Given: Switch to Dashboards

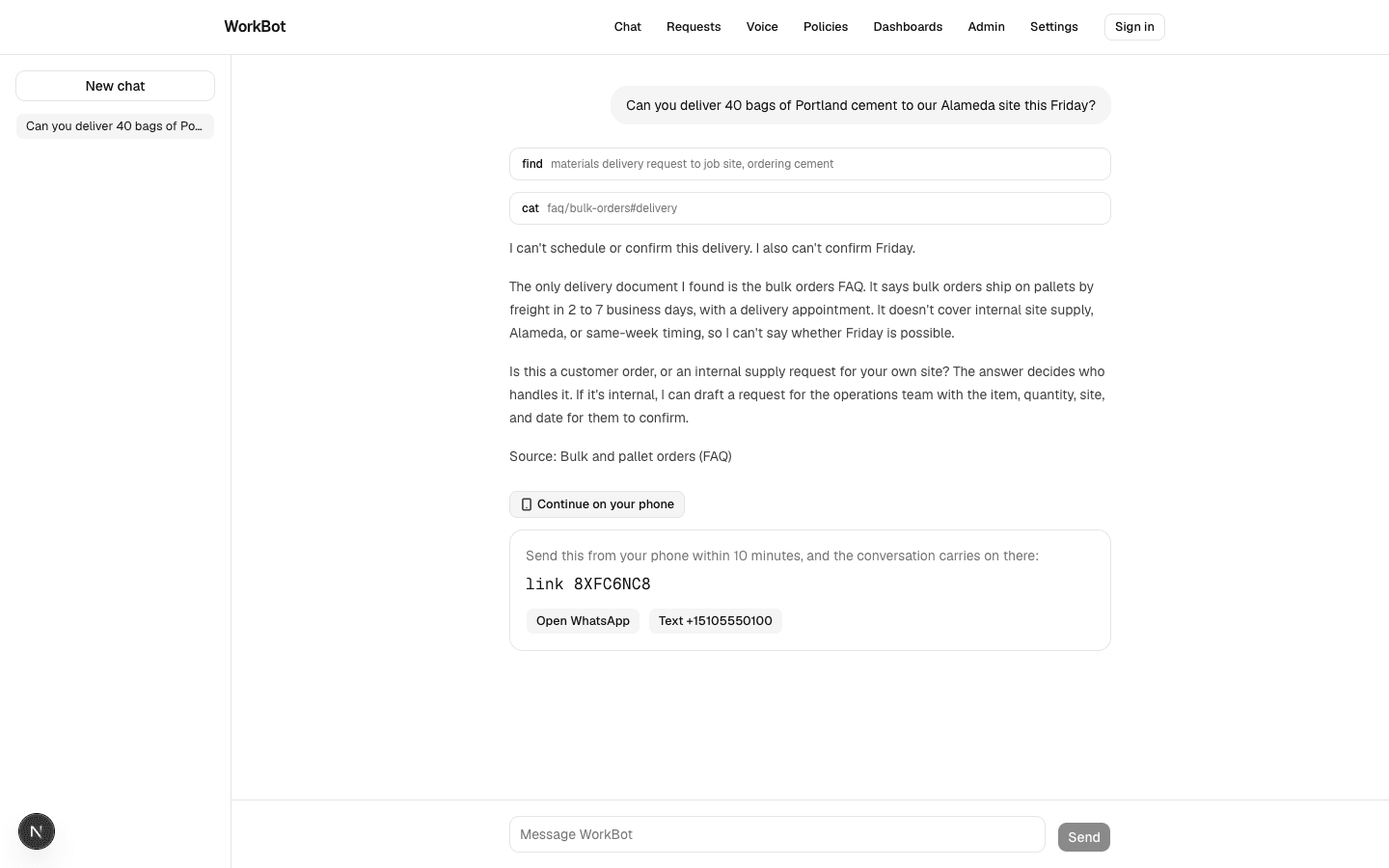Looking at the screenshot, I should pyautogui.click(x=908, y=27).
